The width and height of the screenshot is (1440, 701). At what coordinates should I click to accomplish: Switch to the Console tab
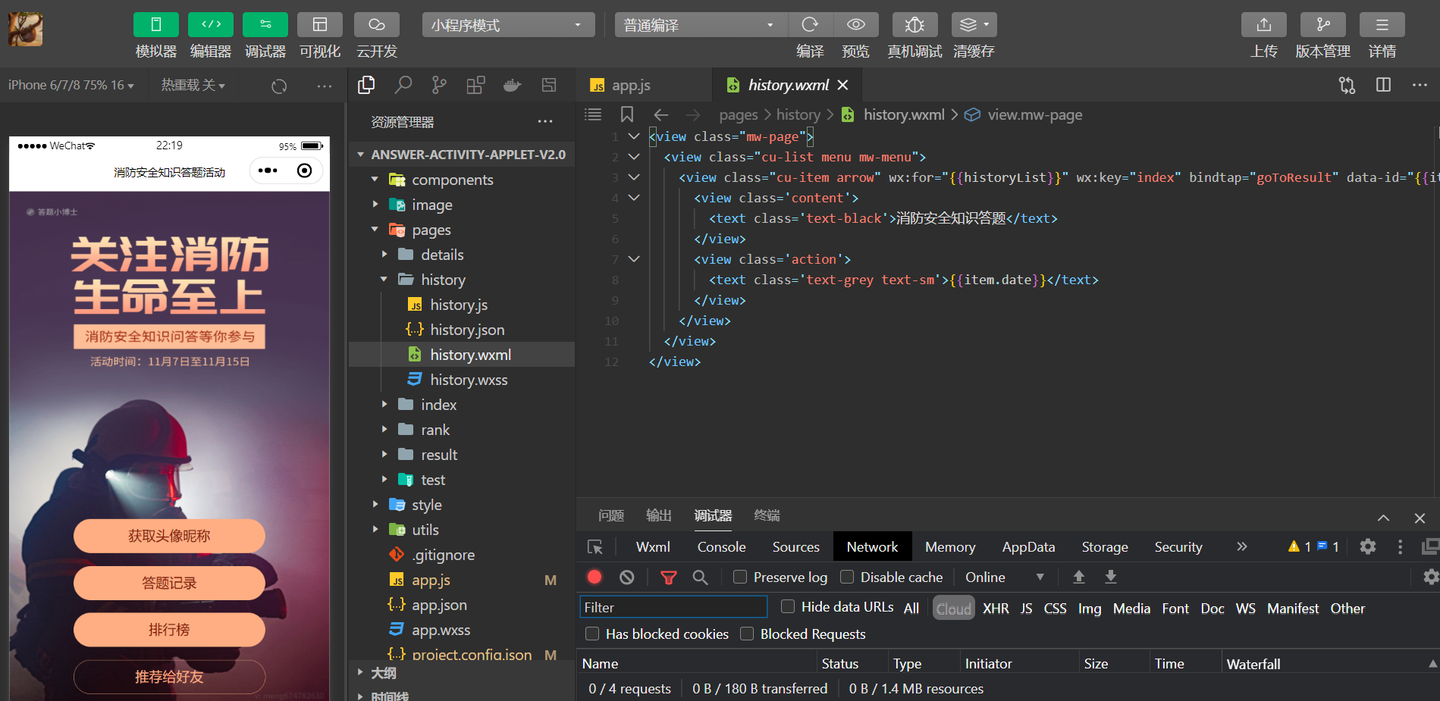click(x=721, y=547)
